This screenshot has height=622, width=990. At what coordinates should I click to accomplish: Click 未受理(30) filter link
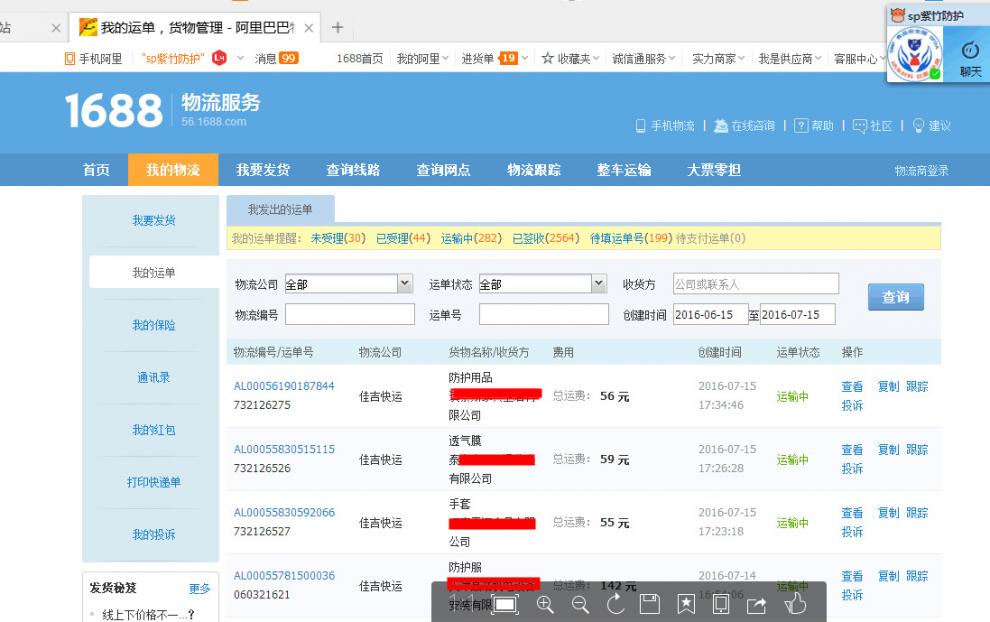[x=338, y=239]
